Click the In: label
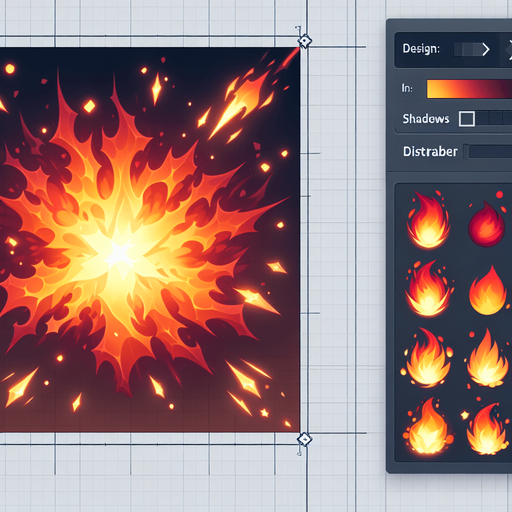The height and width of the screenshot is (512, 512). pyautogui.click(x=407, y=88)
